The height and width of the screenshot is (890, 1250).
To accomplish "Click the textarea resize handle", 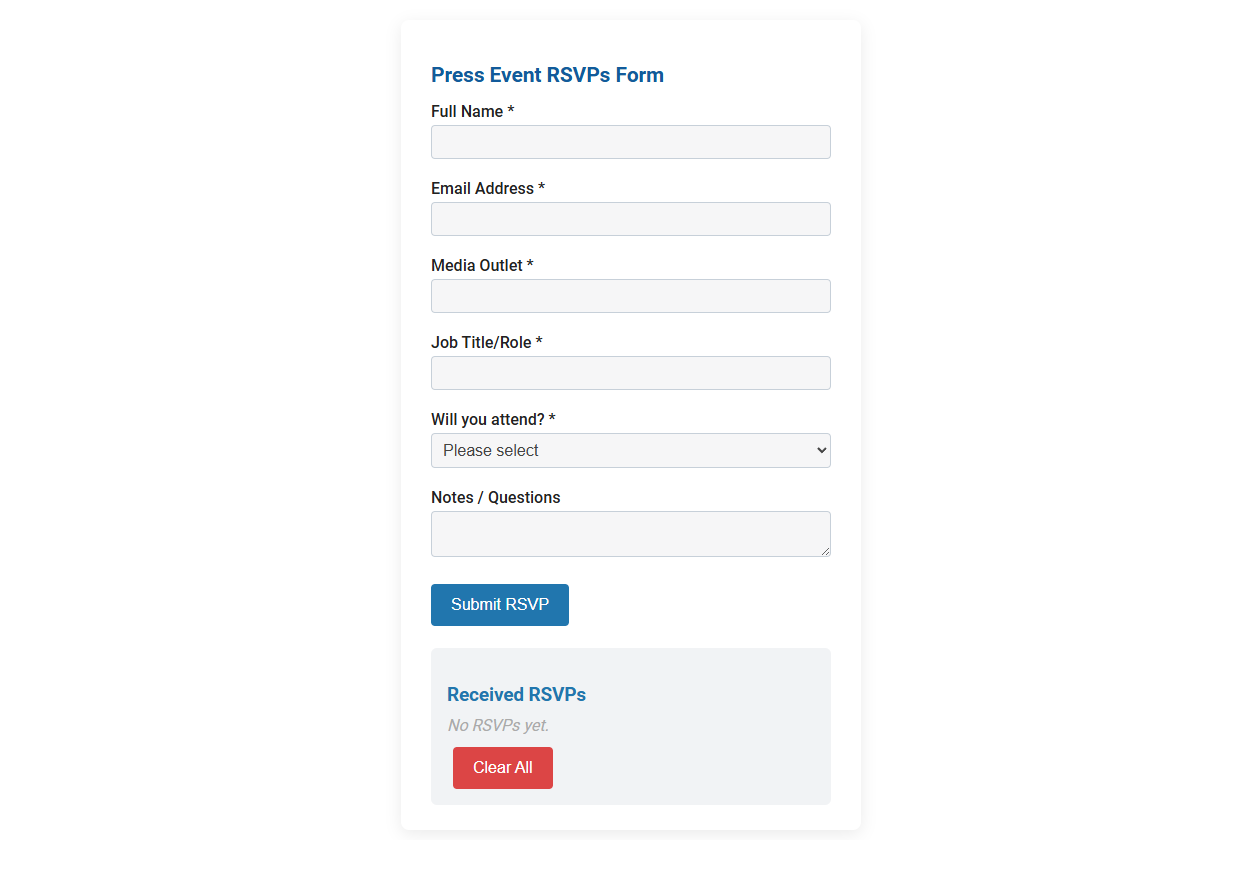I will [x=826, y=553].
